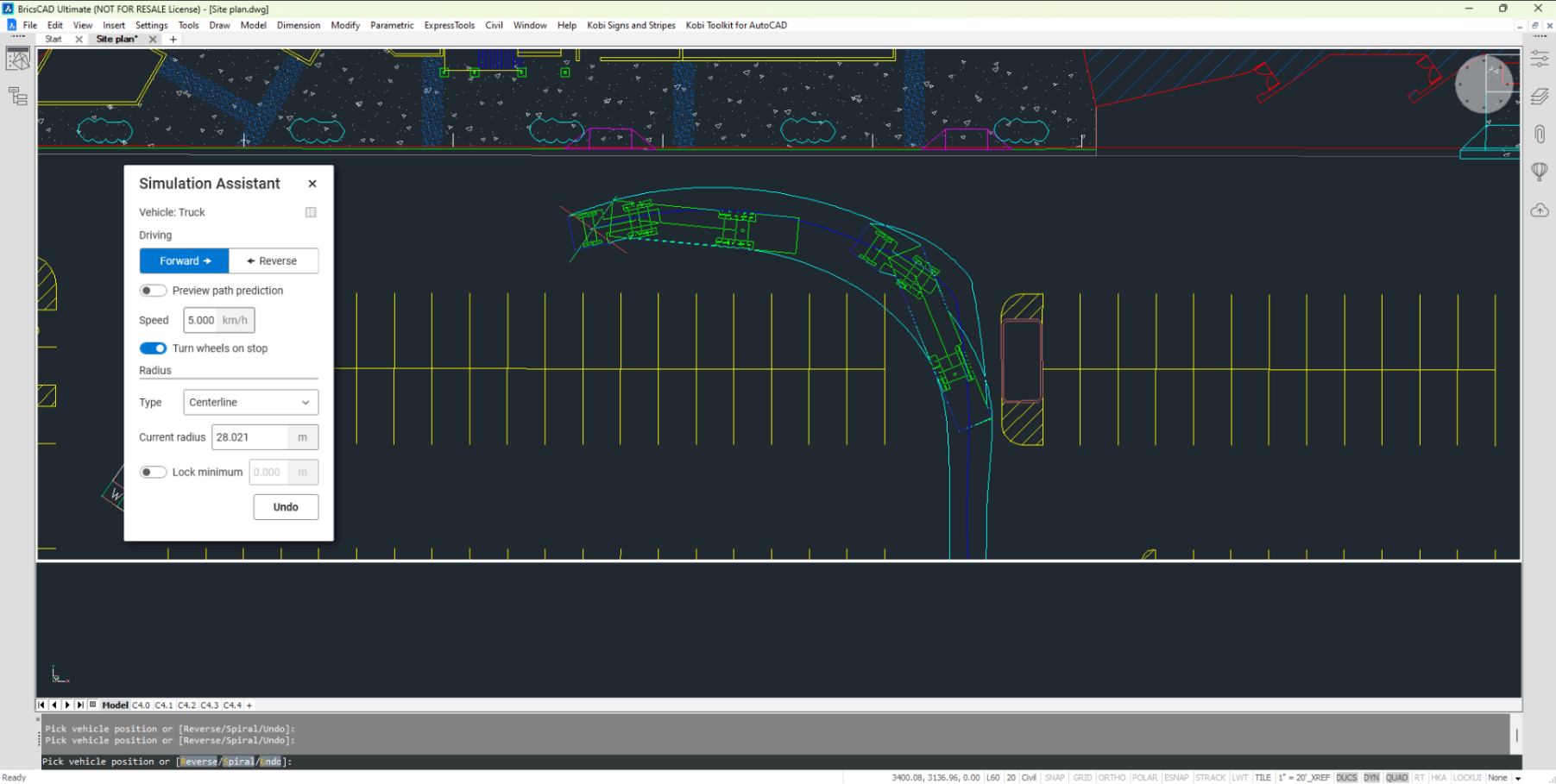Open the Attachments paperclip panel
1556x784 pixels.
(x=1540, y=134)
